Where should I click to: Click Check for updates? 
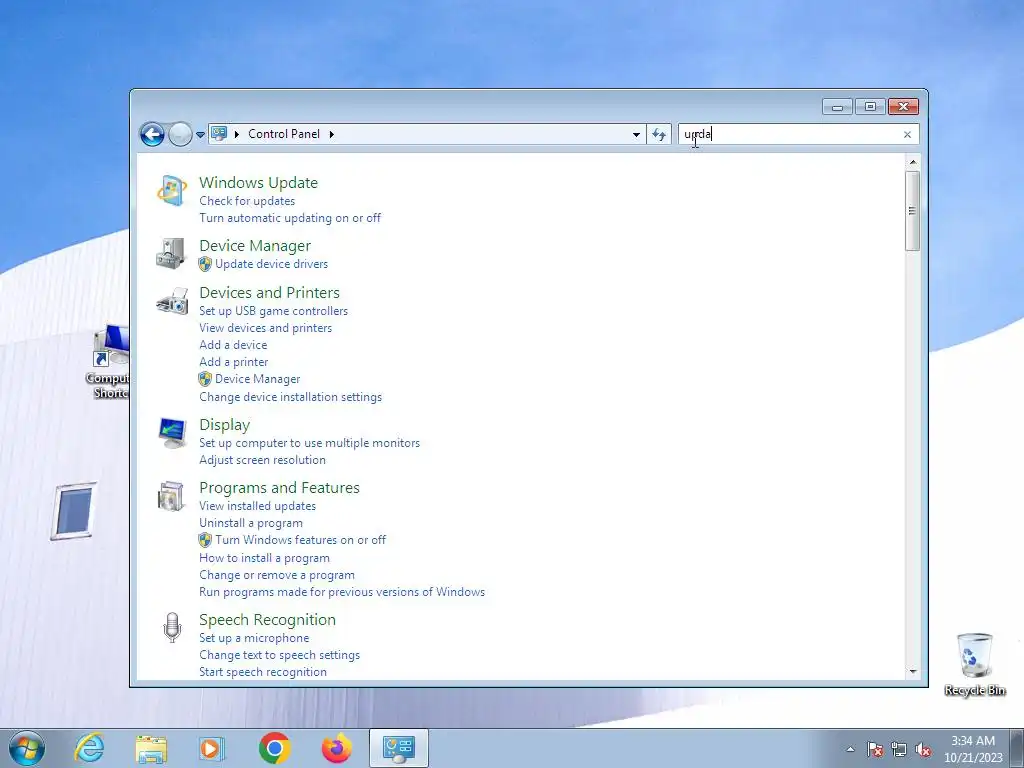pos(247,201)
